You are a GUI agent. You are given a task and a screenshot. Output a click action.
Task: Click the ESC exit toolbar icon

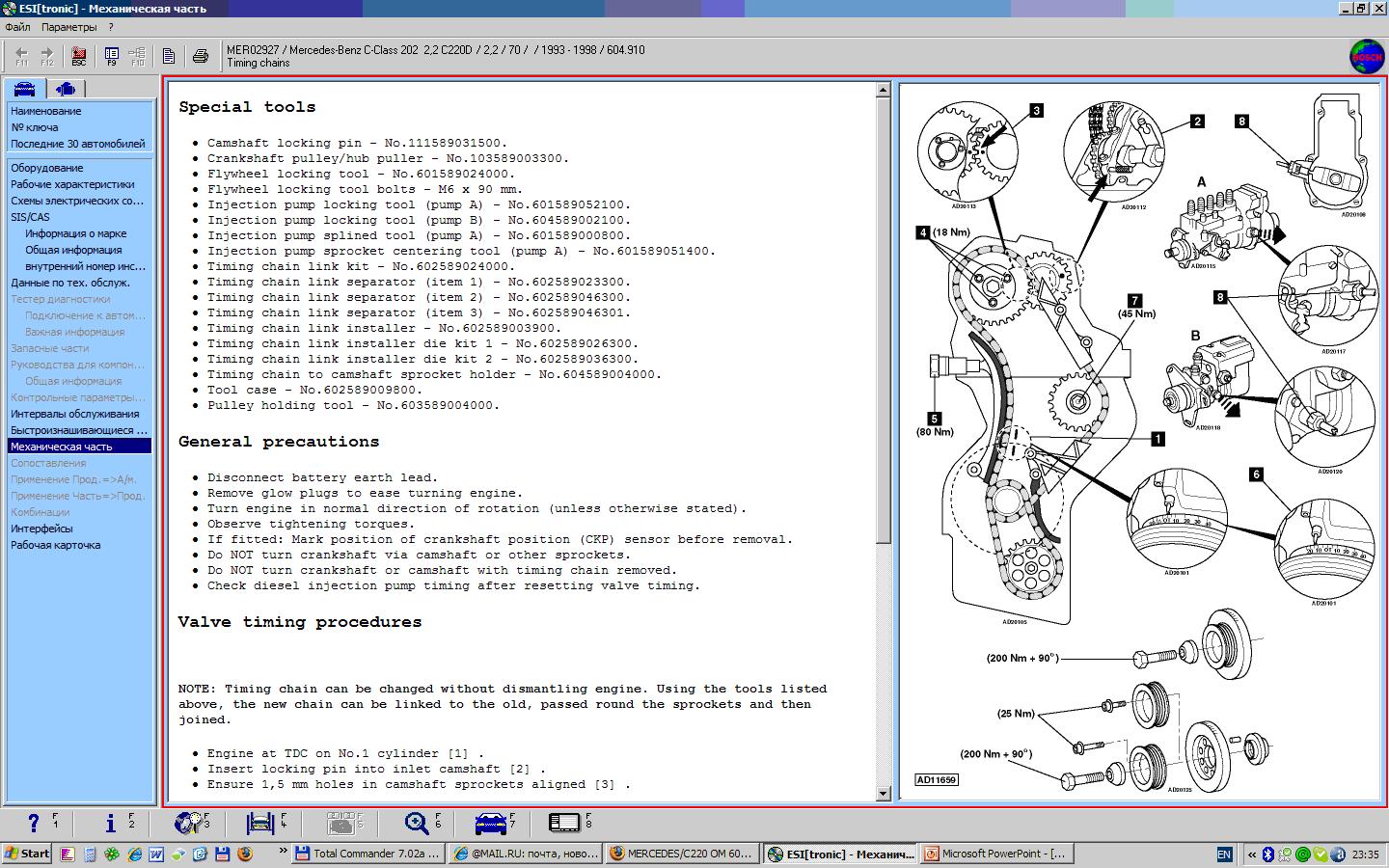point(79,56)
